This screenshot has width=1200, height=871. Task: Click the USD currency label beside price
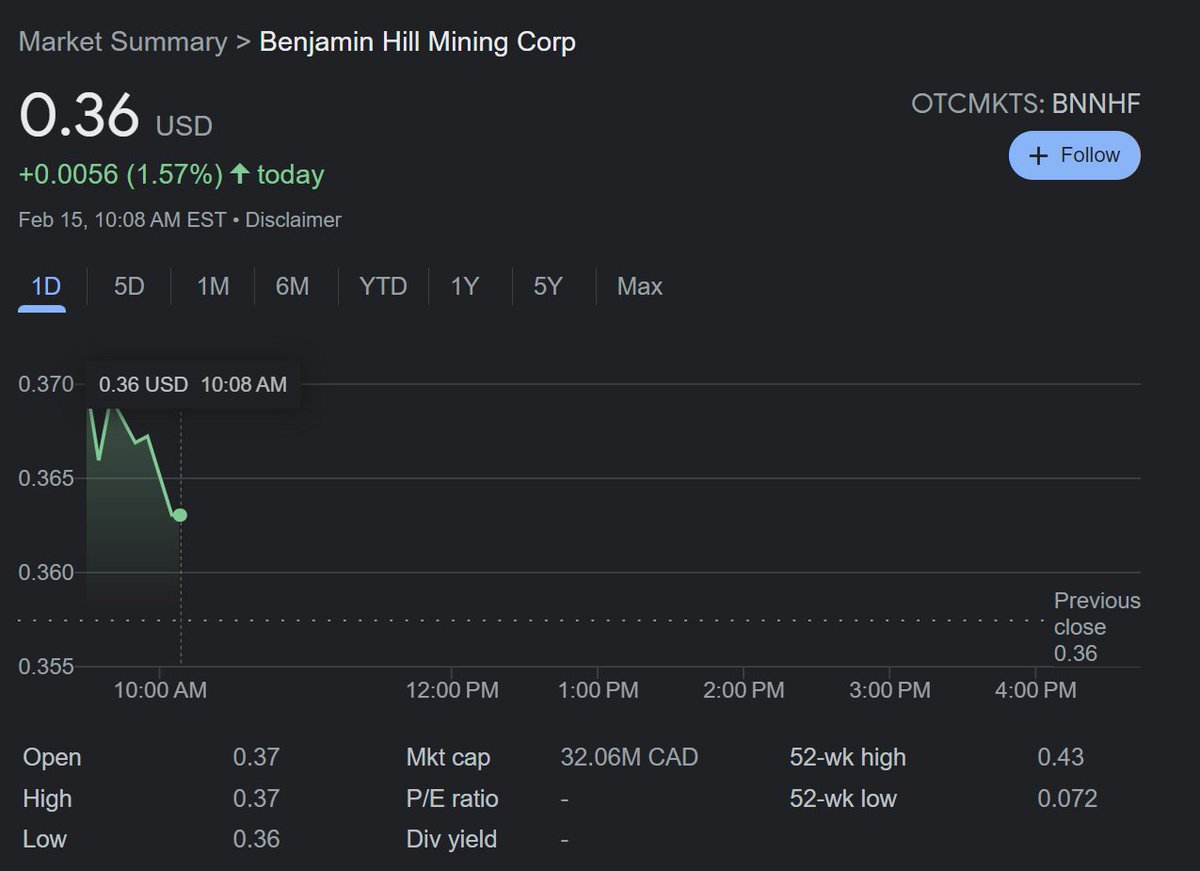click(x=184, y=127)
